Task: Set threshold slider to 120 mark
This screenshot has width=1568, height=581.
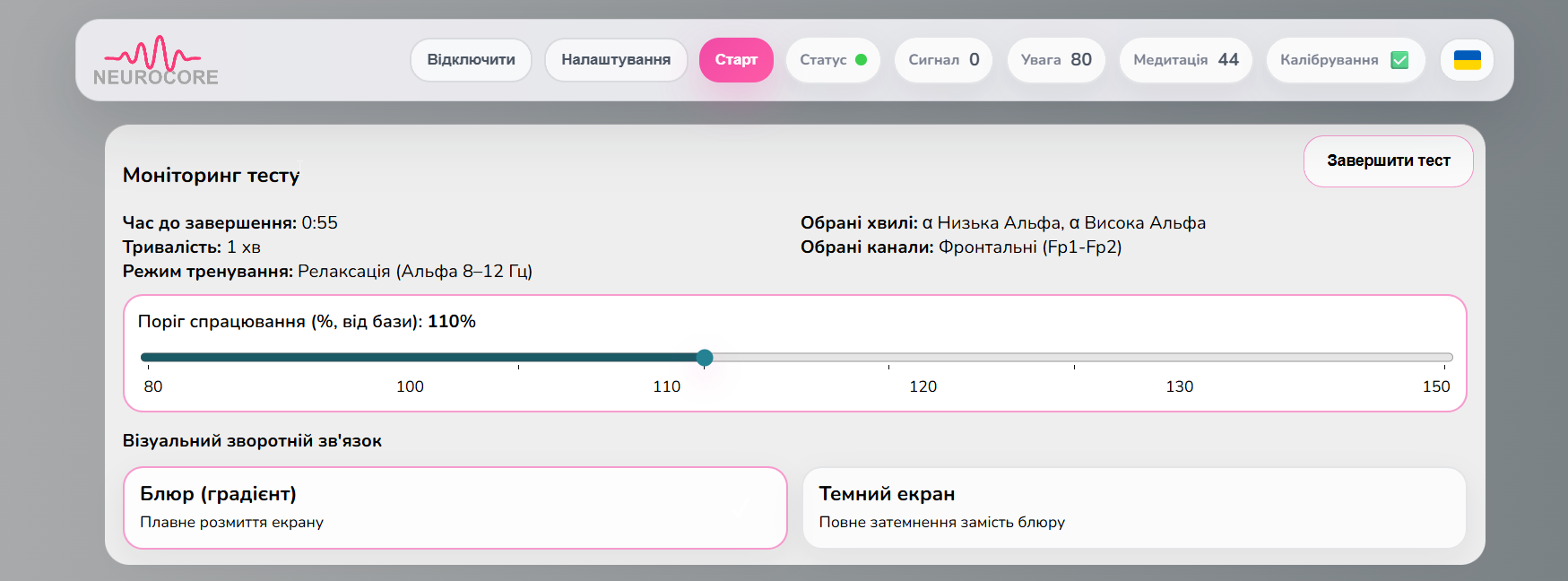Action: 889,358
